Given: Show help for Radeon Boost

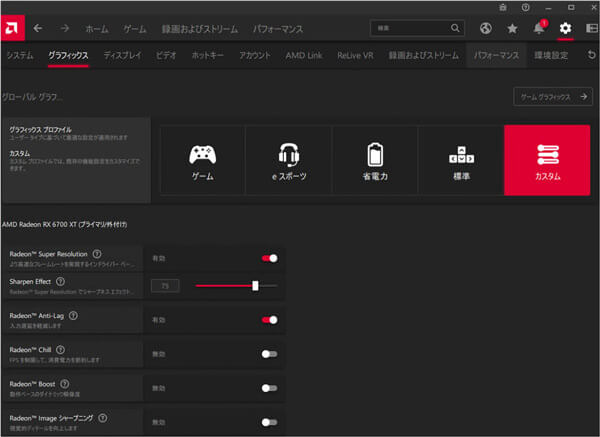Looking at the screenshot, I should [65, 383].
